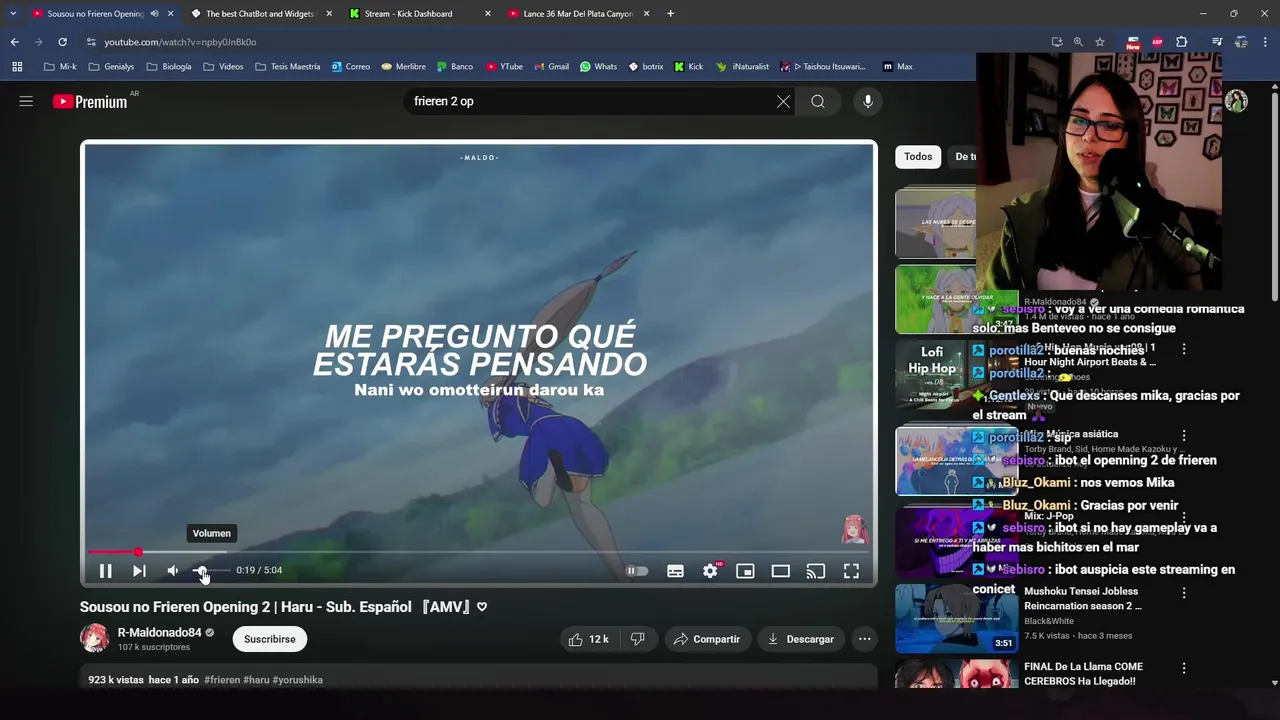Open options for Hour Night Airport Beats video

1184,350
